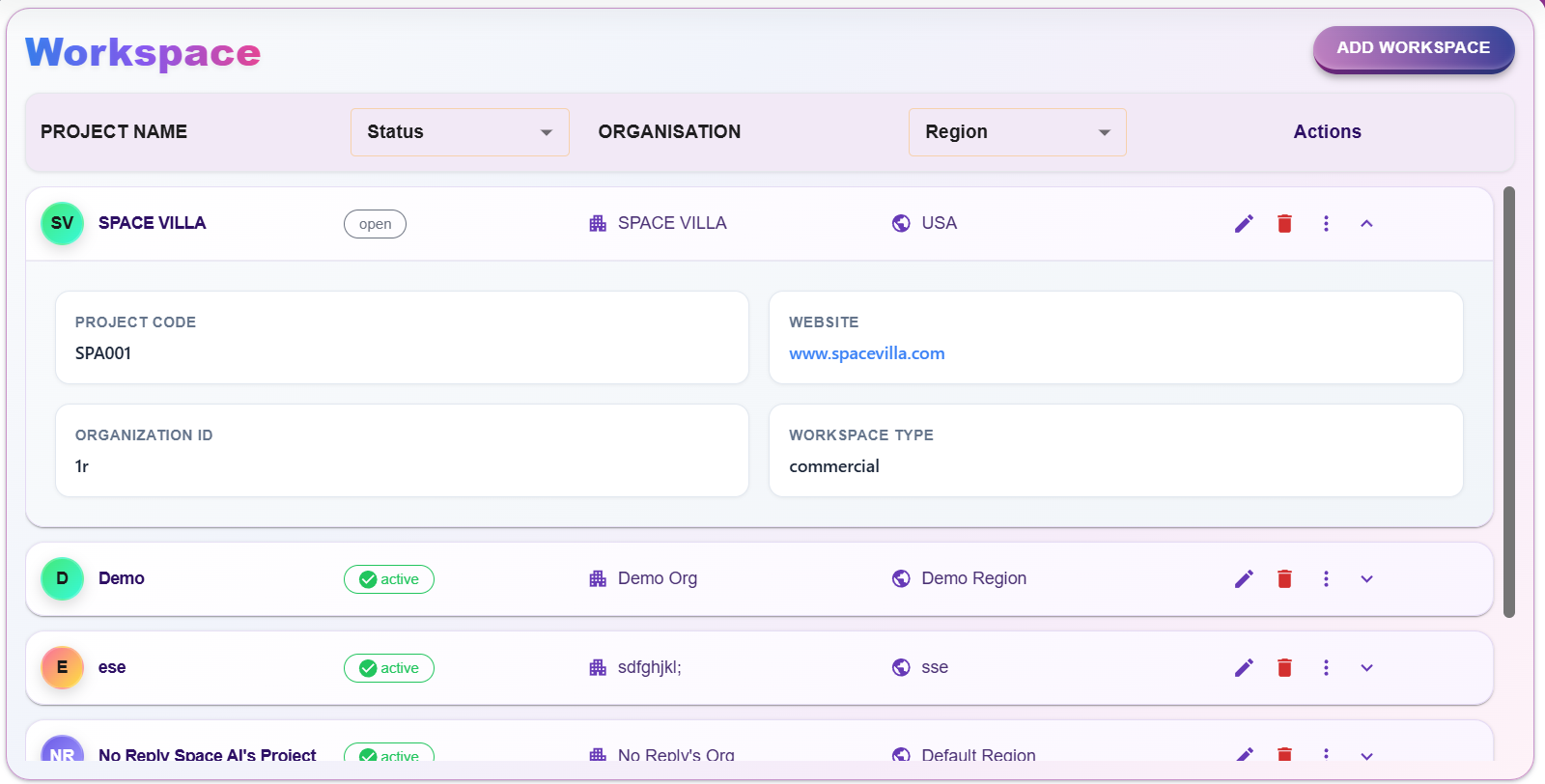
Task: Expand the Demo row details
Action: 1366,579
